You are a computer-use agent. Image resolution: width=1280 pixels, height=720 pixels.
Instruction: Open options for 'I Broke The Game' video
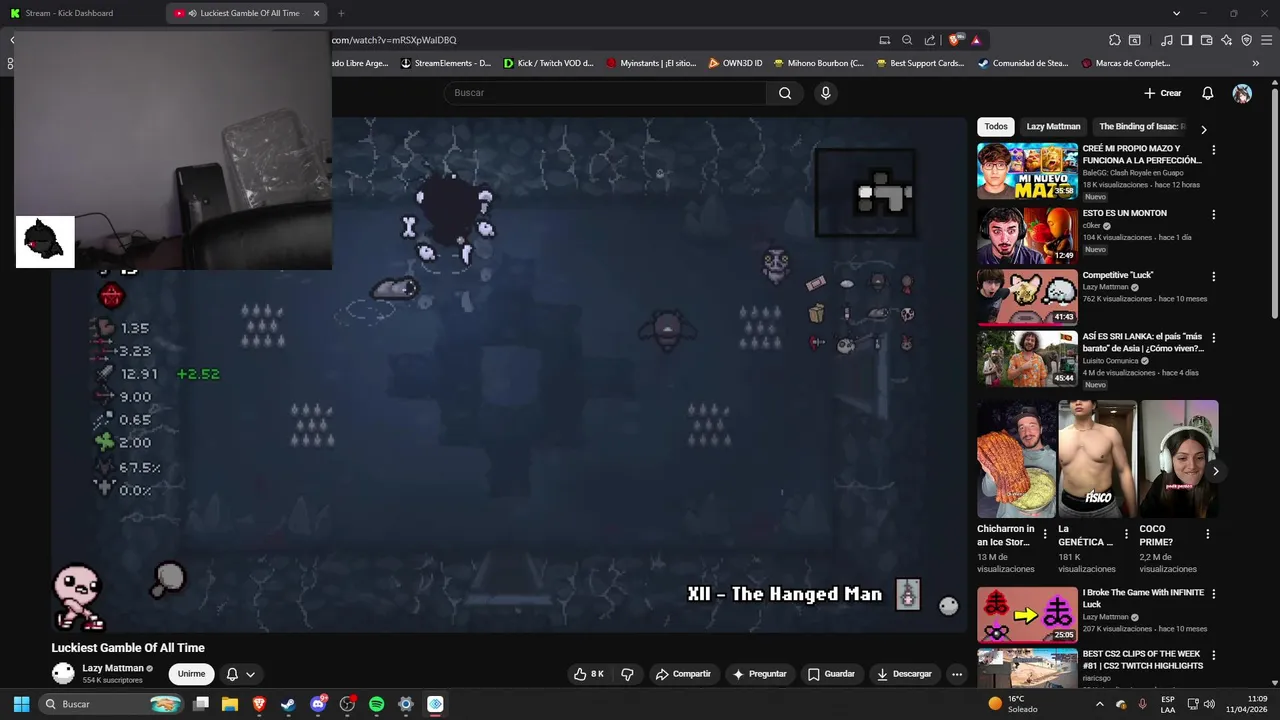point(1214,594)
